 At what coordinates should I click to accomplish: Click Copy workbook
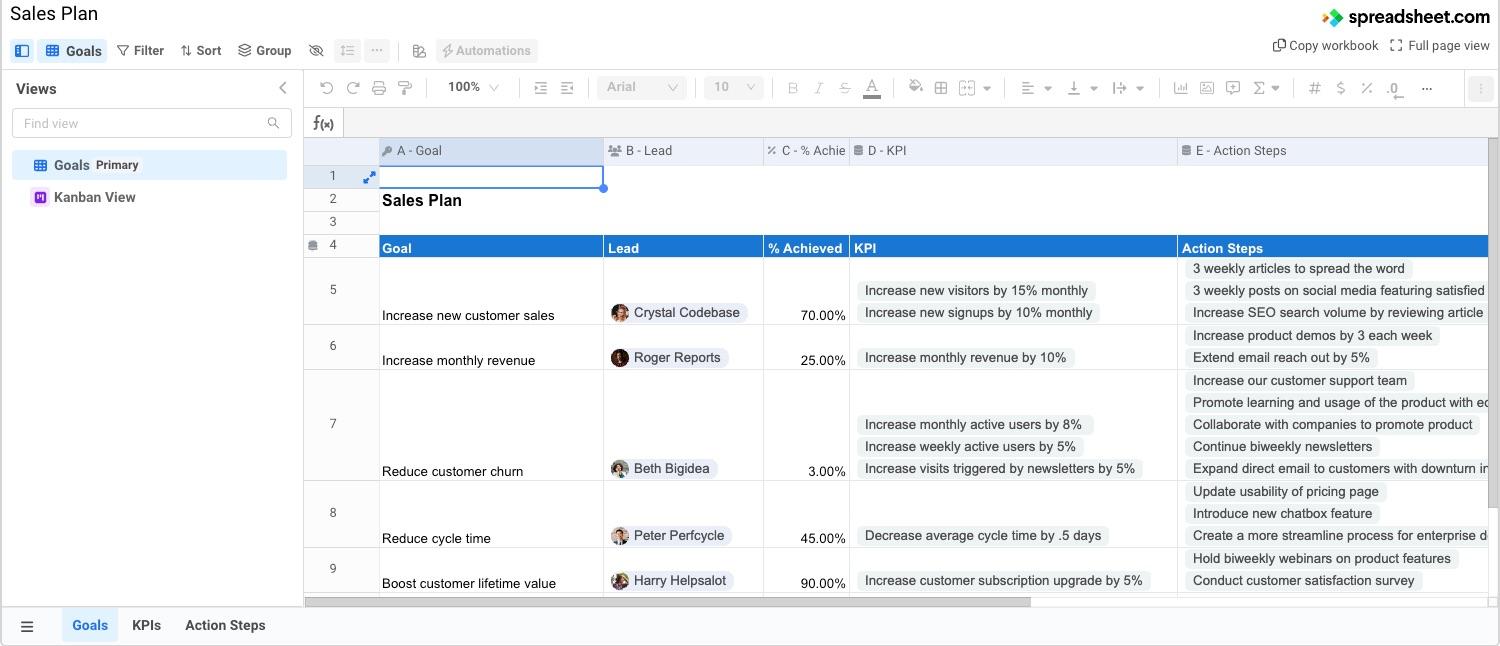click(x=1325, y=45)
